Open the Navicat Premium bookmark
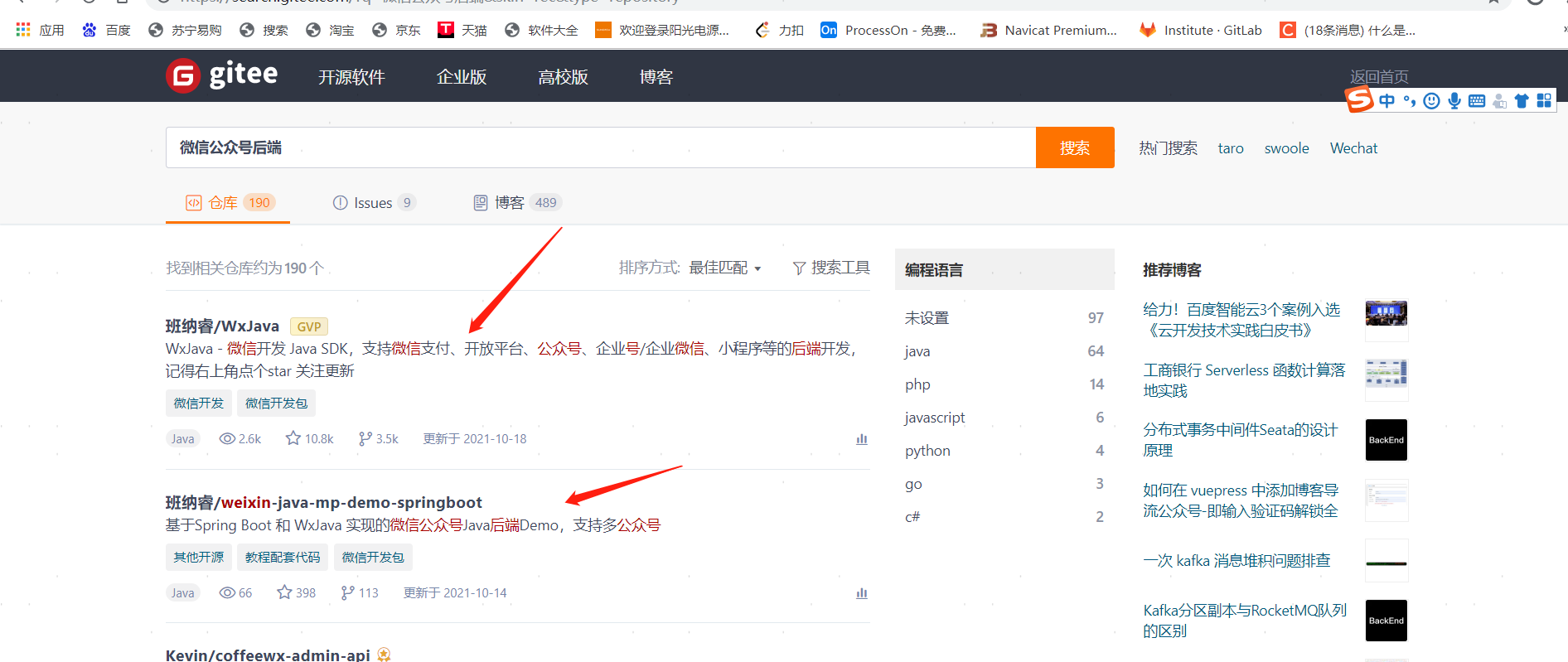Screen dimensions: 1568x662 point(1048,30)
